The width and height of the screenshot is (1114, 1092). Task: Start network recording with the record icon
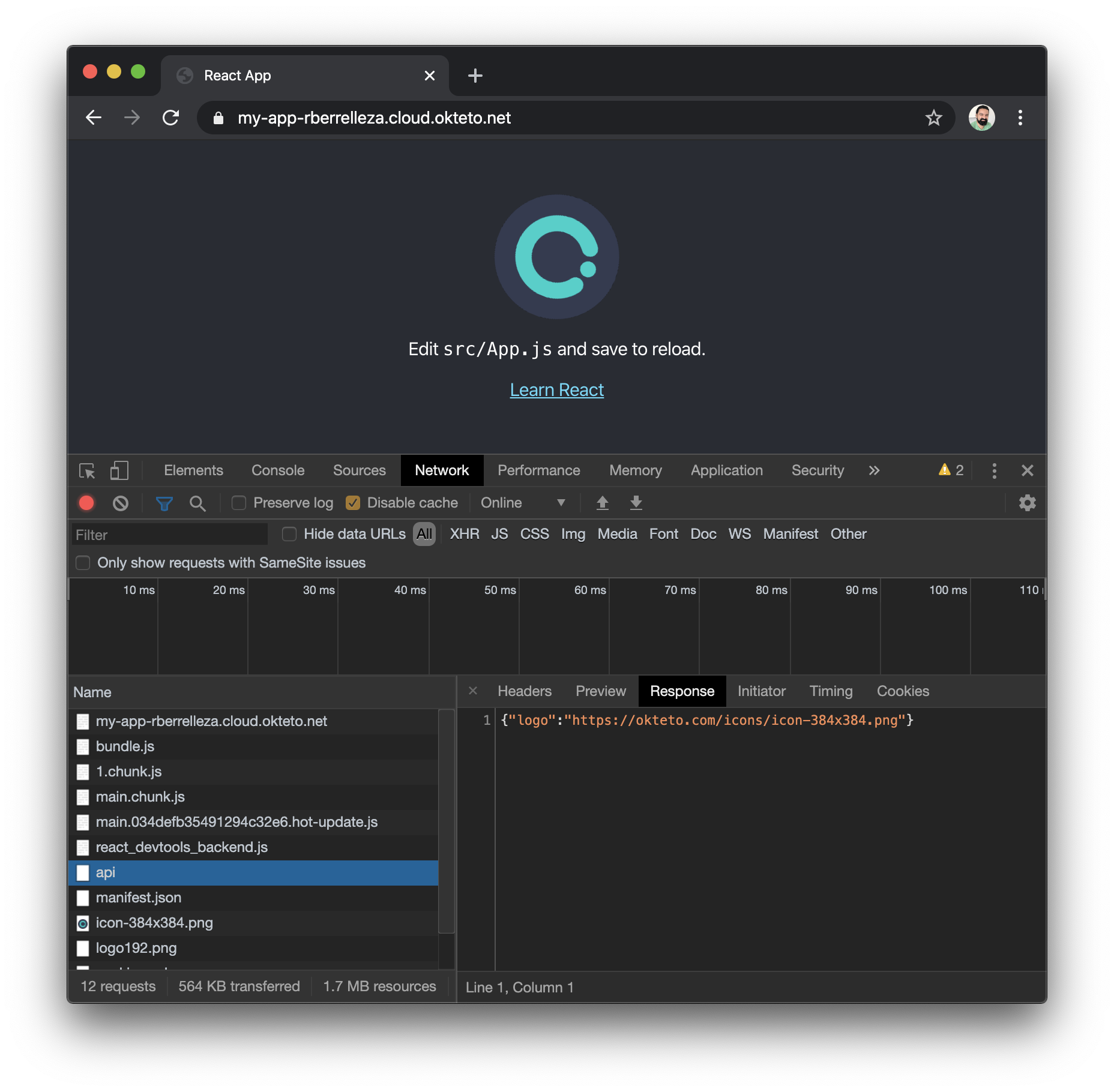point(86,503)
